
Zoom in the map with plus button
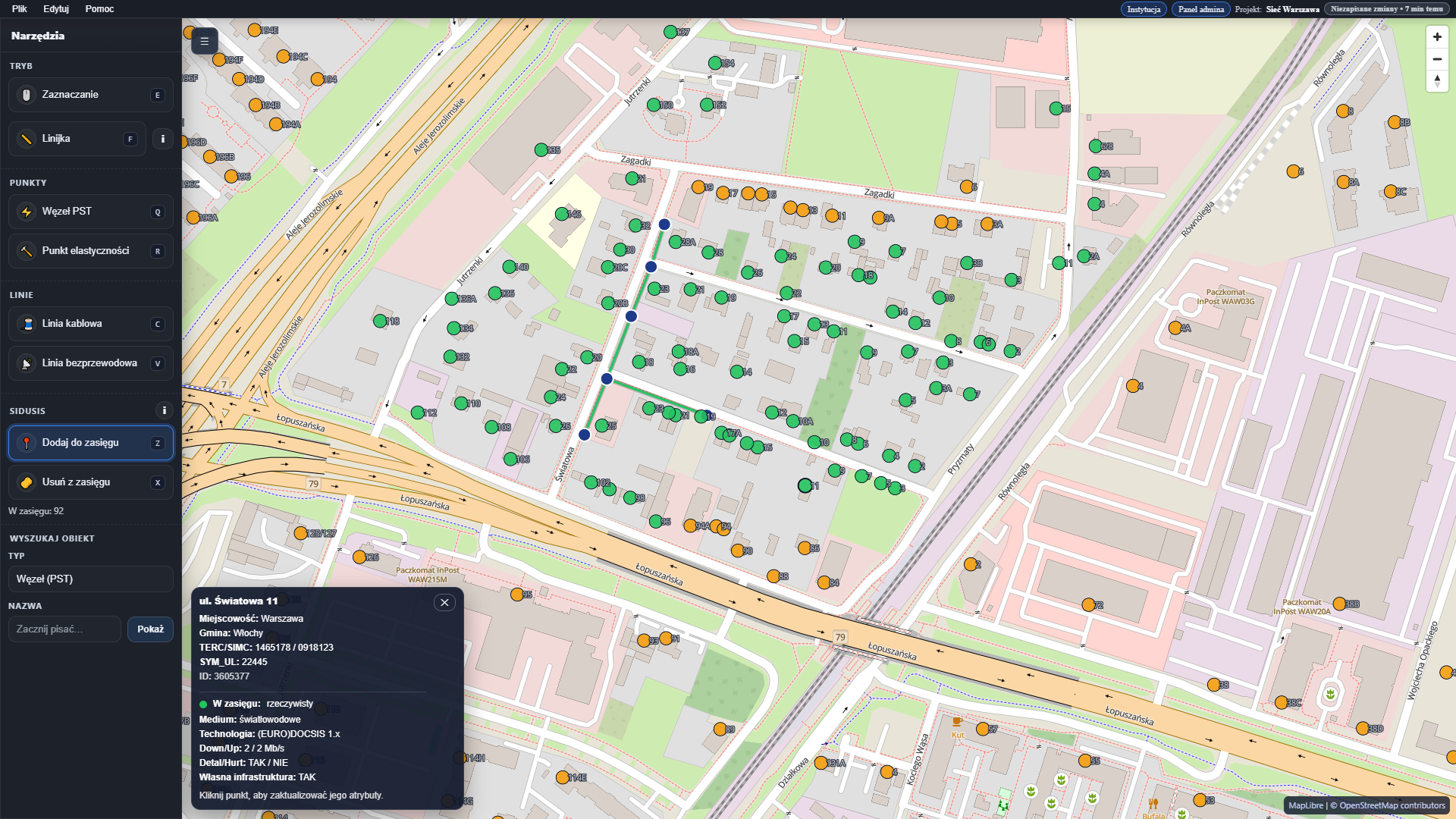tap(1436, 37)
